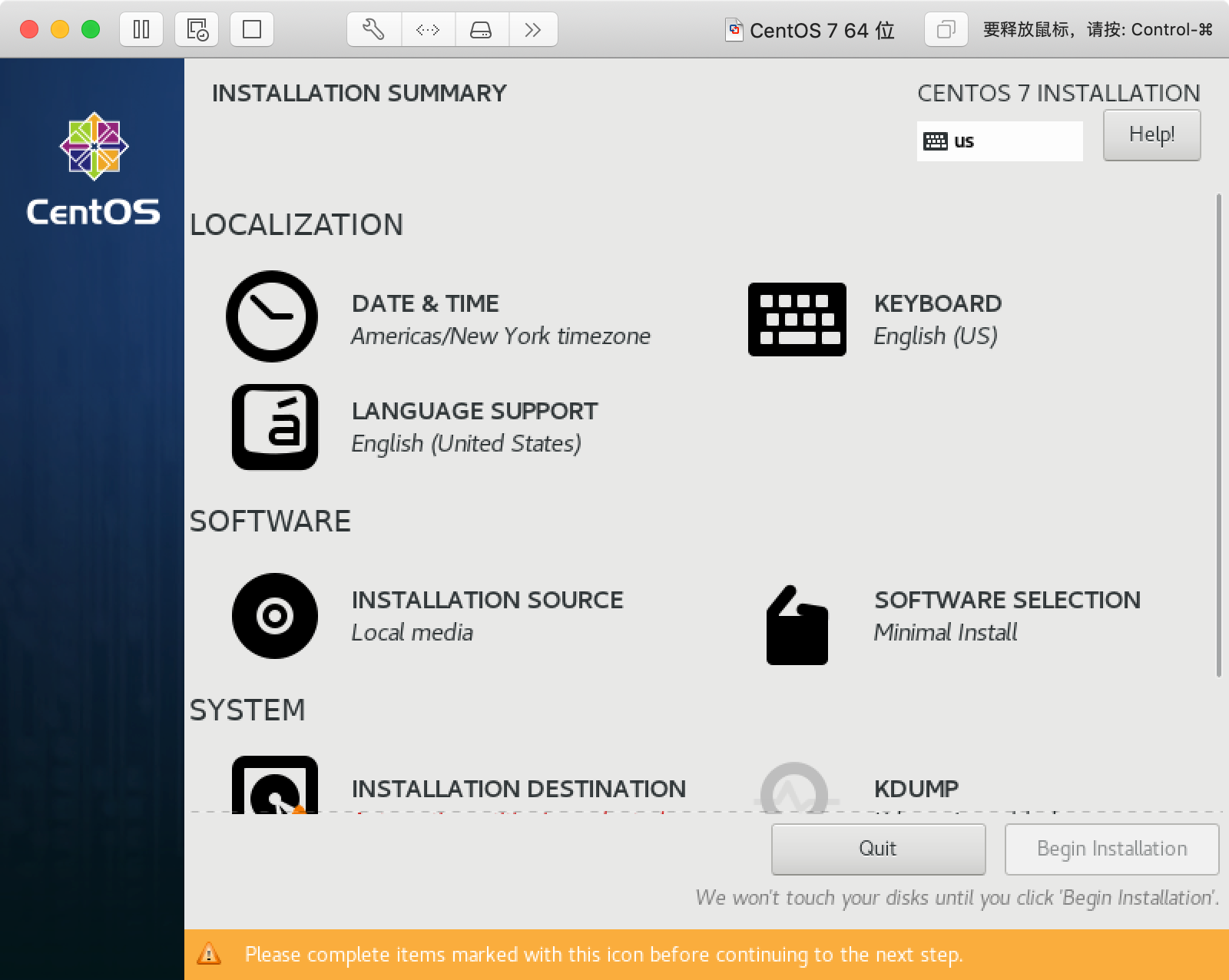Screen dimensions: 1229x980
Task: Click the 'SOFTWARE' section heading
Action: click(270, 521)
